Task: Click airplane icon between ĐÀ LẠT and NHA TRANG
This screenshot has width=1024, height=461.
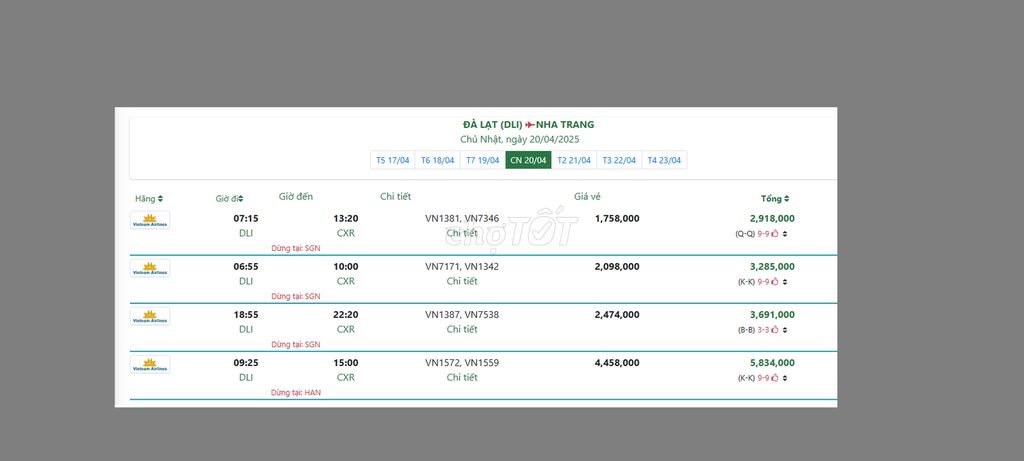Action: pyautogui.click(x=530, y=125)
